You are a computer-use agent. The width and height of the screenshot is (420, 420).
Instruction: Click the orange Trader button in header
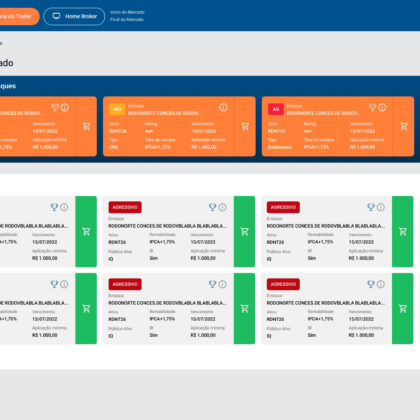click(18, 16)
